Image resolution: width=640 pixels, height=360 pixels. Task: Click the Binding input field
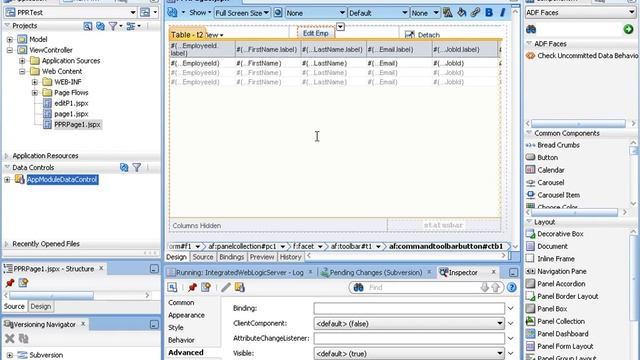[409, 308]
